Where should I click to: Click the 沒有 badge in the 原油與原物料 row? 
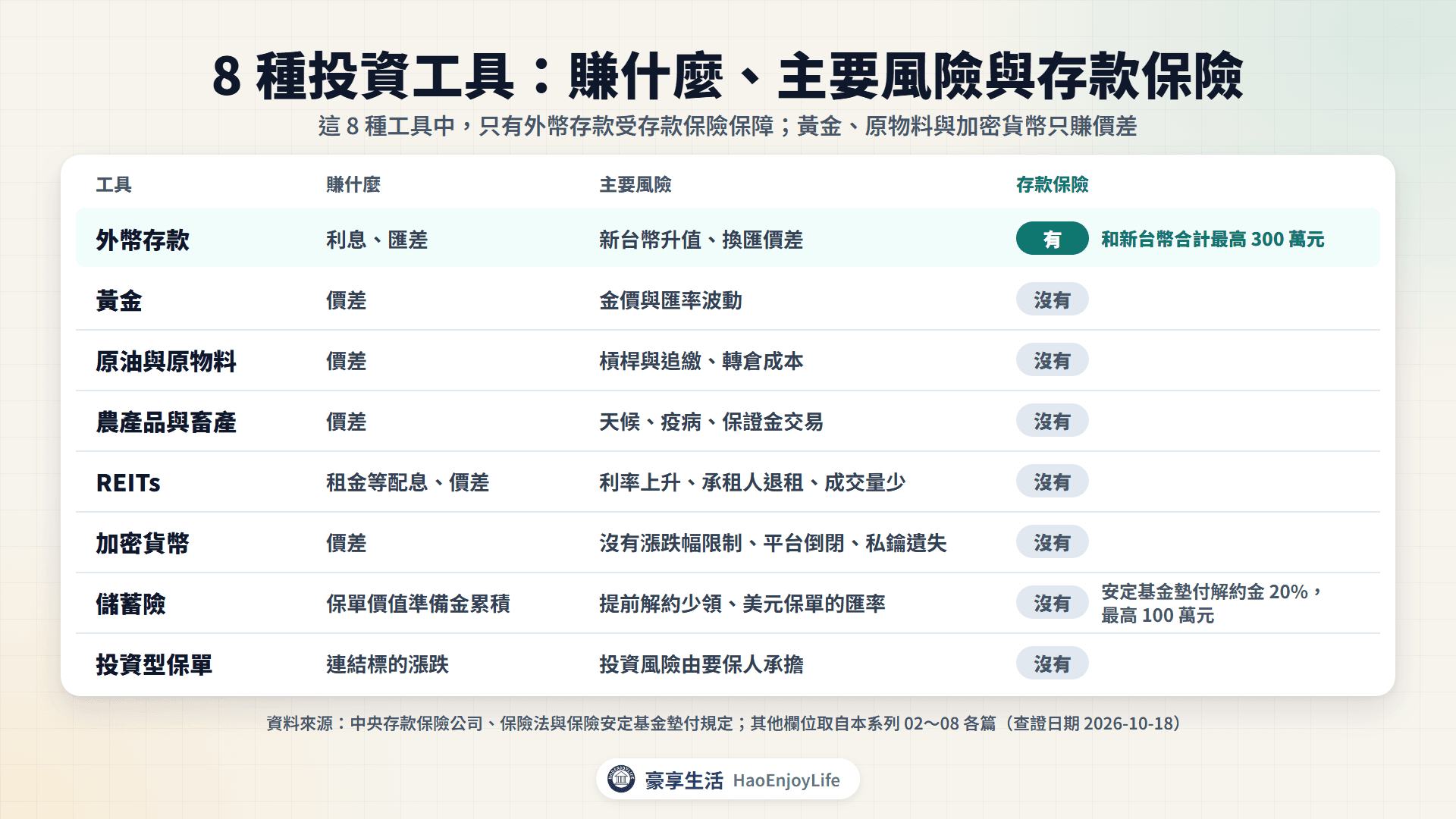pyautogui.click(x=1052, y=360)
